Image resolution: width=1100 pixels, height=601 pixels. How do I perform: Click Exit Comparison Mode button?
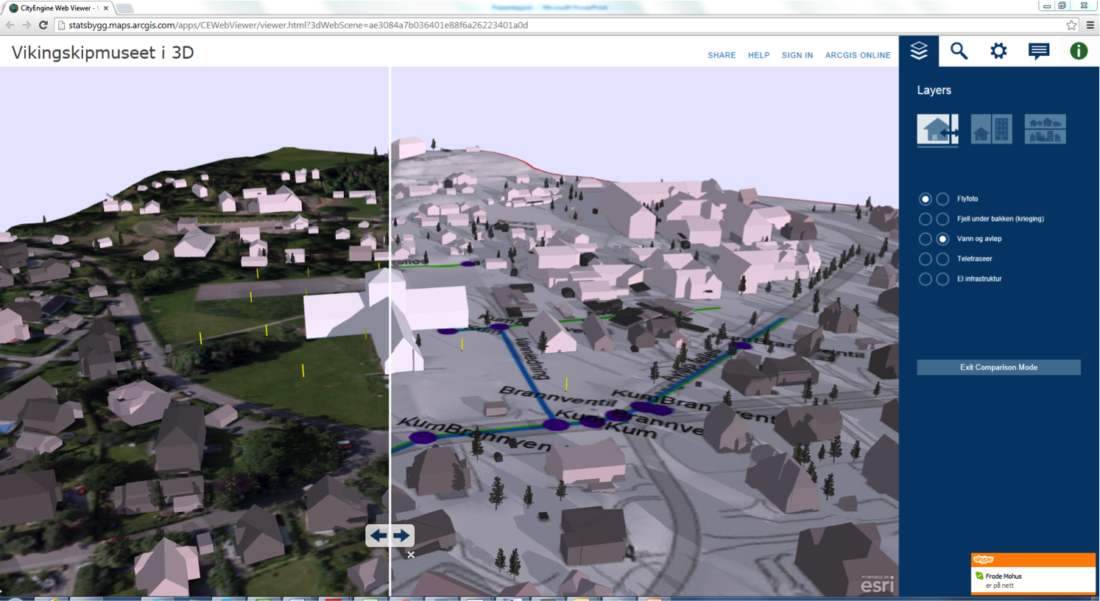998,367
